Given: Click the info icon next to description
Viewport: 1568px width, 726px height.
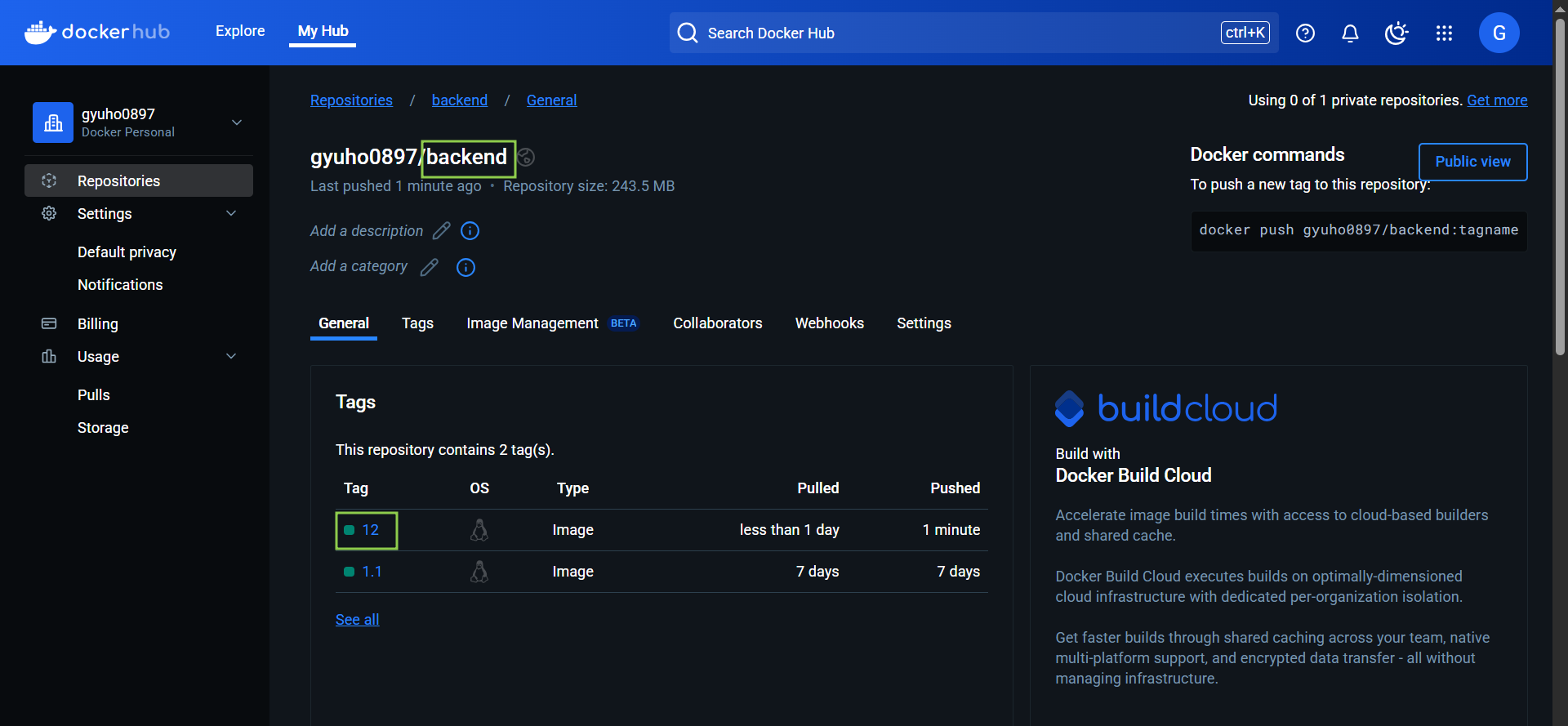Looking at the screenshot, I should pos(470,231).
